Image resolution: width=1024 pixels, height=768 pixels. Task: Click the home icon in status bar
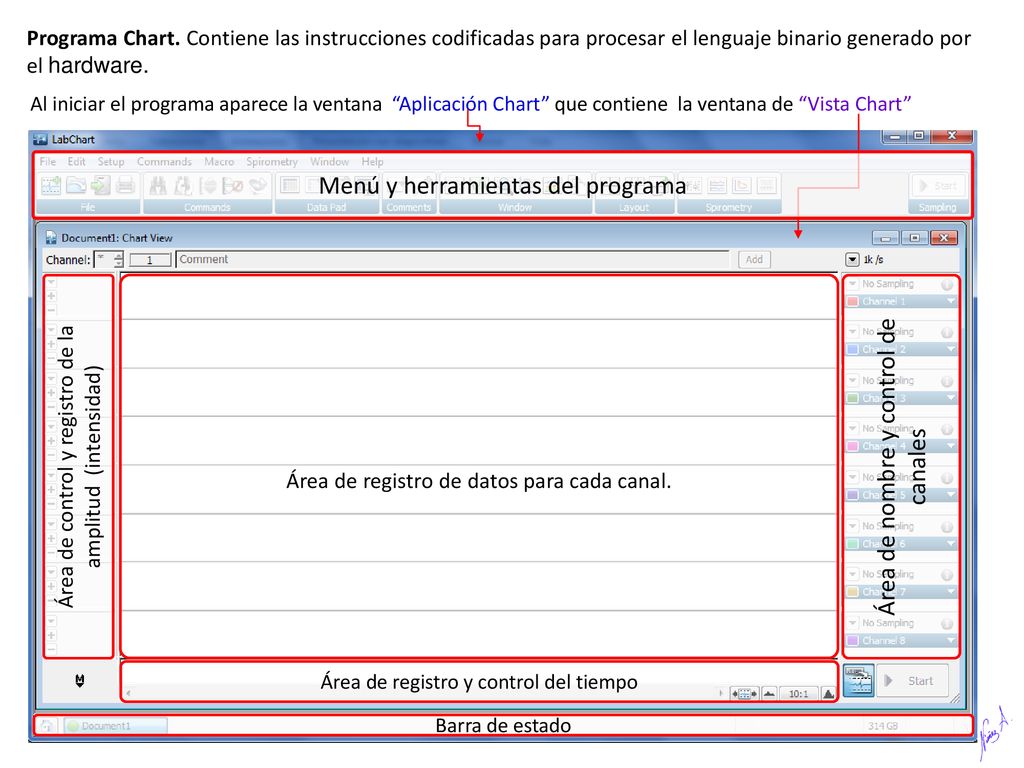[x=47, y=726]
